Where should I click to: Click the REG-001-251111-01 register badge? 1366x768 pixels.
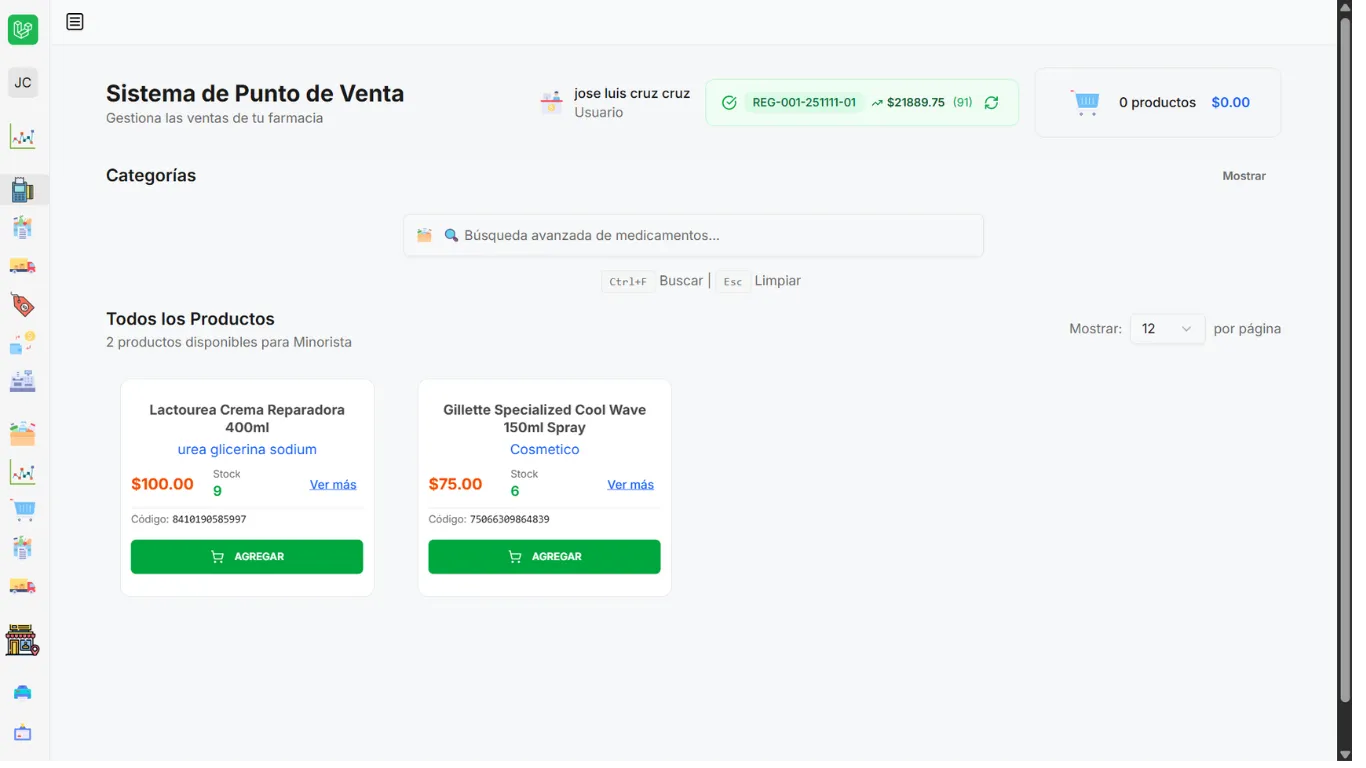coord(804,103)
